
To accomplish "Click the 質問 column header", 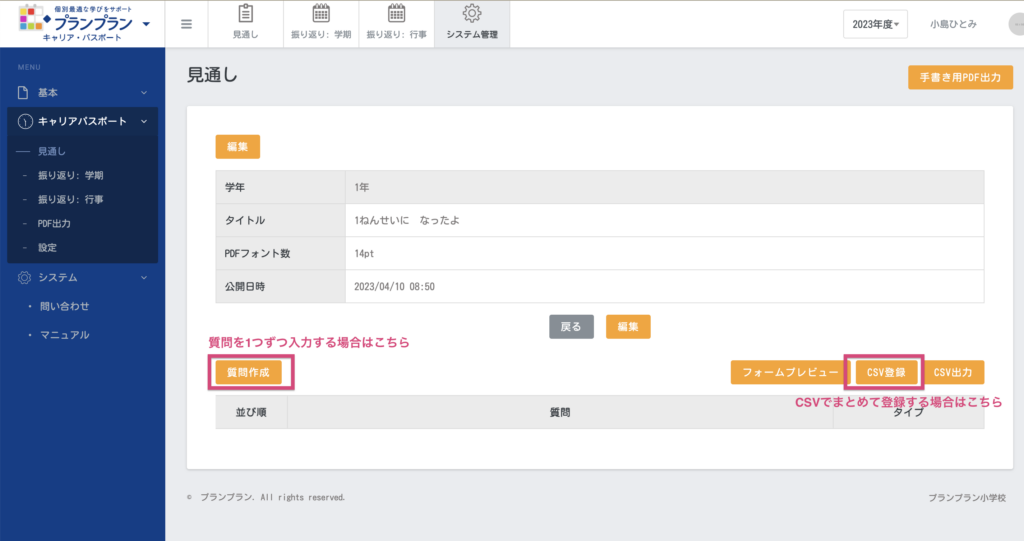I will pos(560,412).
